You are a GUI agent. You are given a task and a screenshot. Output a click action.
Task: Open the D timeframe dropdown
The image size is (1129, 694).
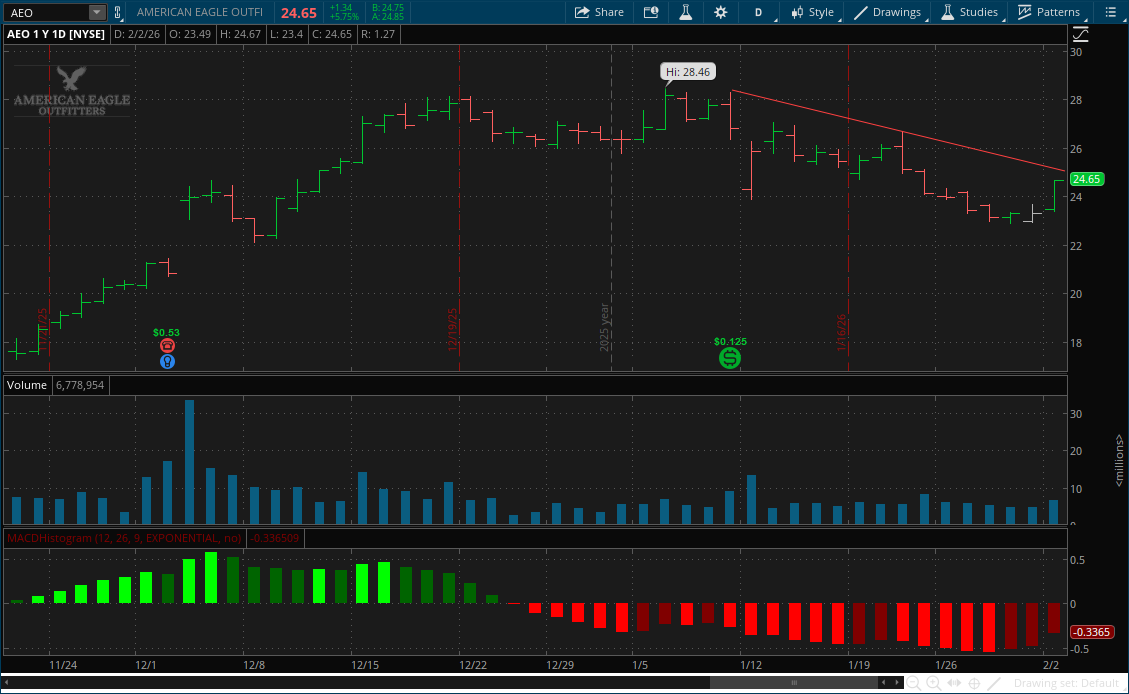[x=757, y=12]
